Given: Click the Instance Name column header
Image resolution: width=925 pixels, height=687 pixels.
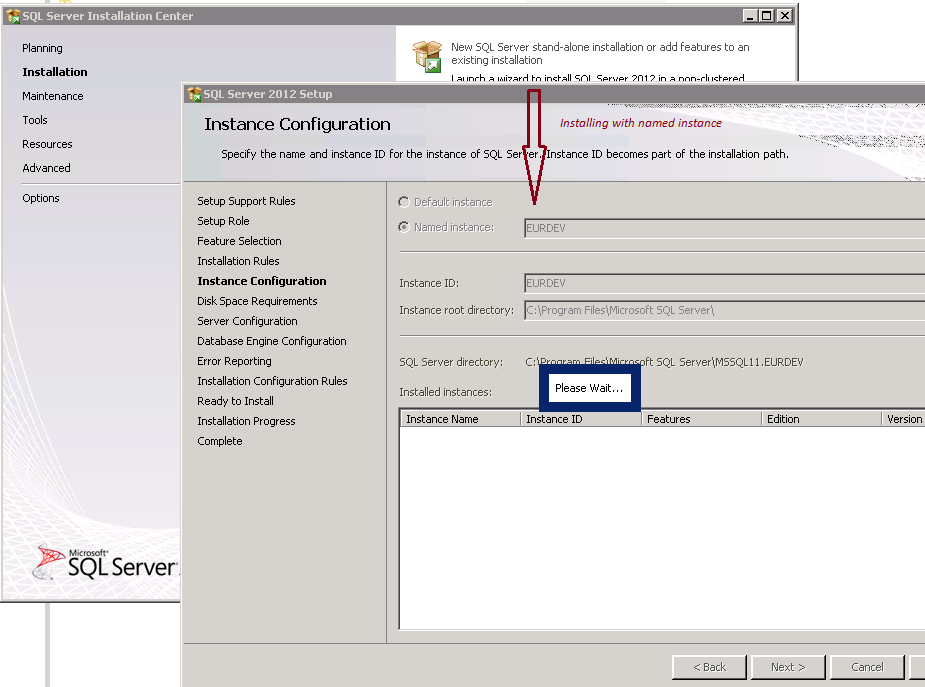Looking at the screenshot, I should tap(460, 419).
